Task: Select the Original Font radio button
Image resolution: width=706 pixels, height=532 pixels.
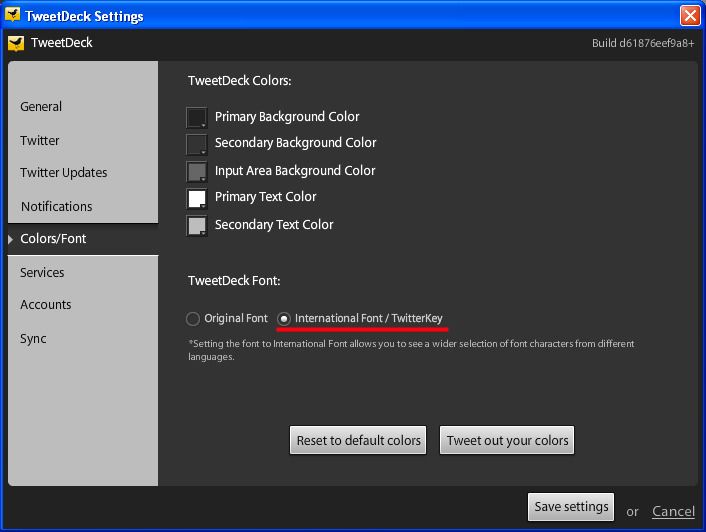Action: point(193,319)
